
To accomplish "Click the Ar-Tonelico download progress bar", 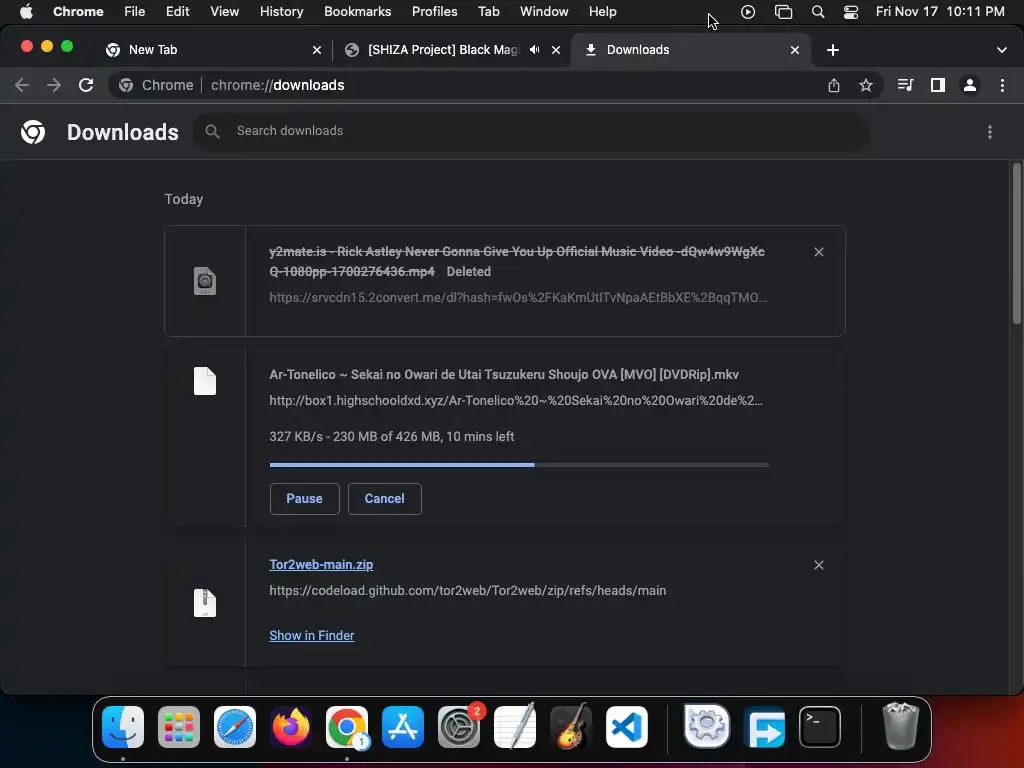I will click(x=519, y=465).
